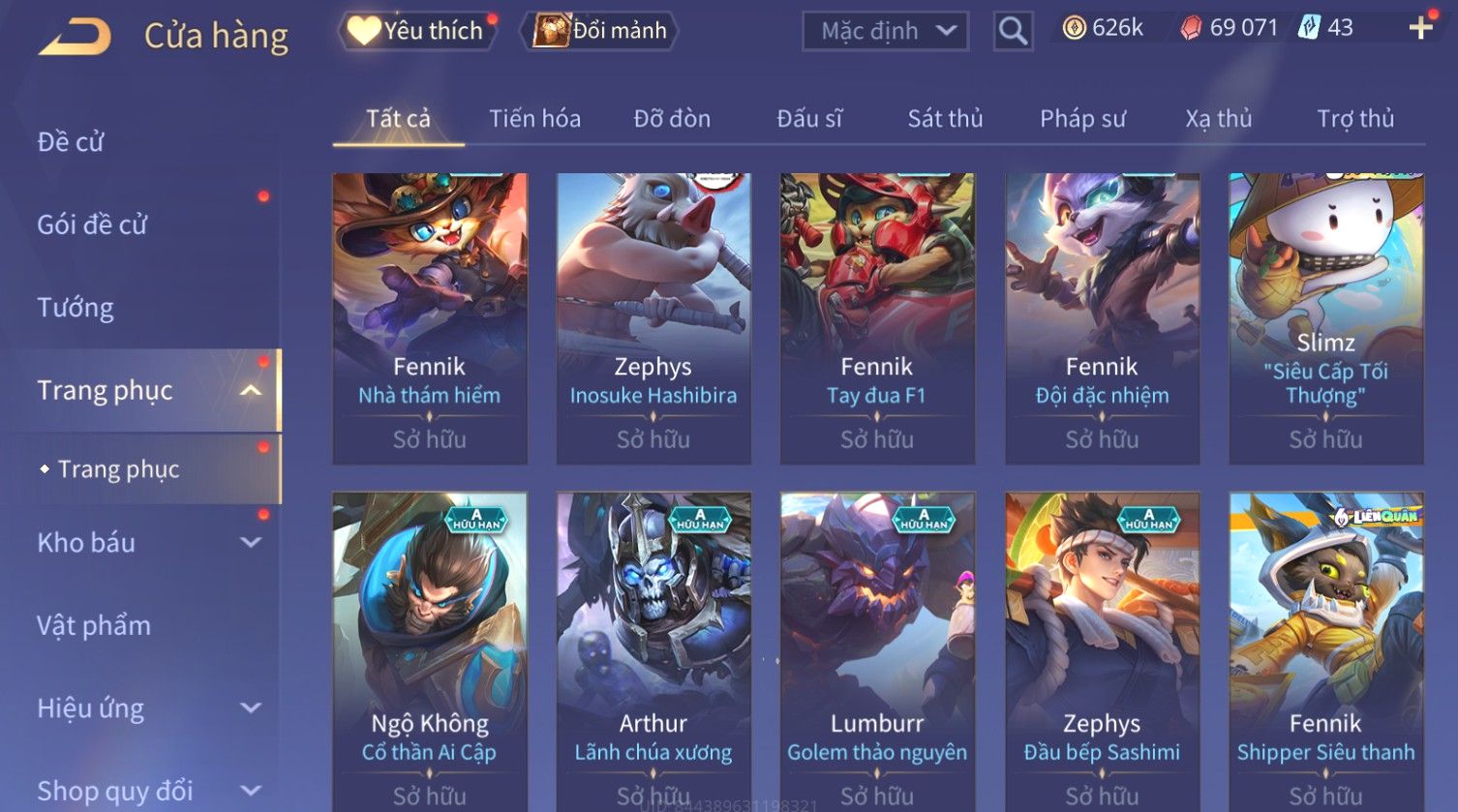Open the Mặc định sort dropdown
This screenshot has width=1458, height=812.
tap(886, 31)
